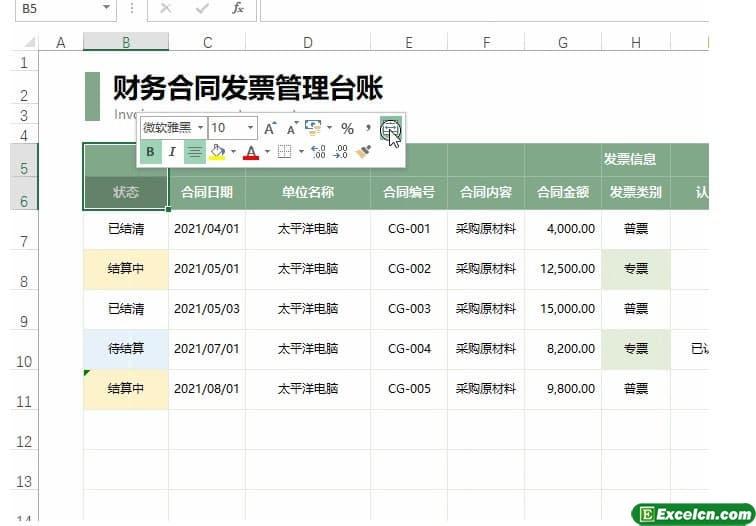Click 专票 cell in CG-002 row
756x526 pixels.
pos(636,269)
